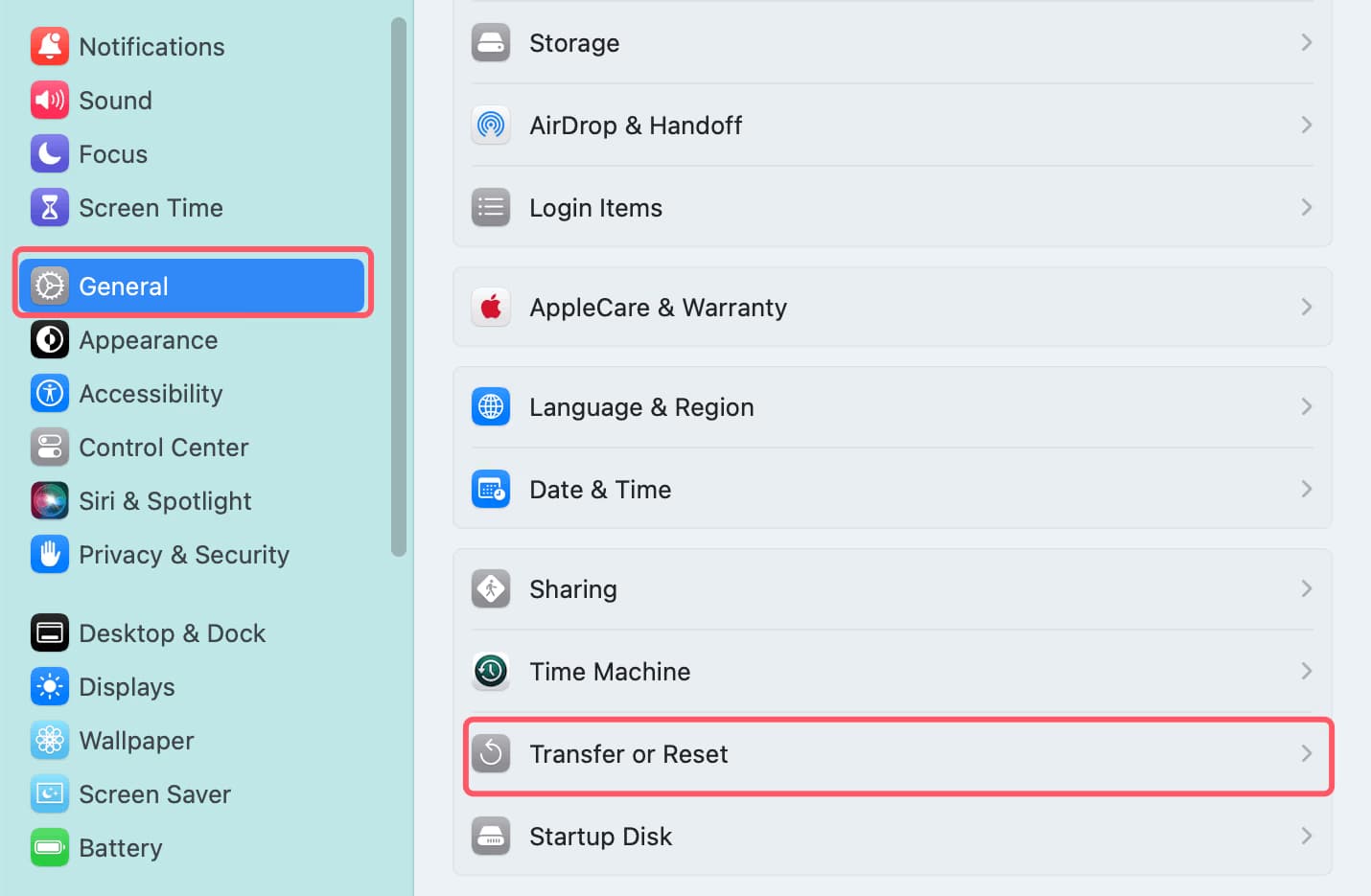The image size is (1371, 896).
Task: Open the Transfer or Reset option
Action: (628, 754)
